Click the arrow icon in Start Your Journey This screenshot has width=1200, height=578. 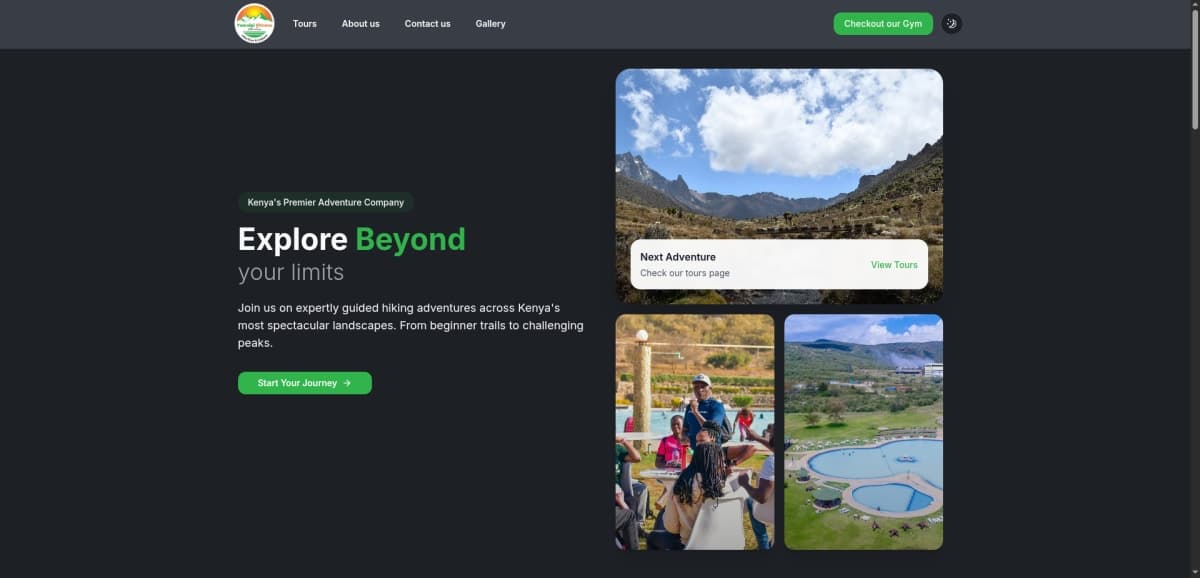(x=347, y=383)
